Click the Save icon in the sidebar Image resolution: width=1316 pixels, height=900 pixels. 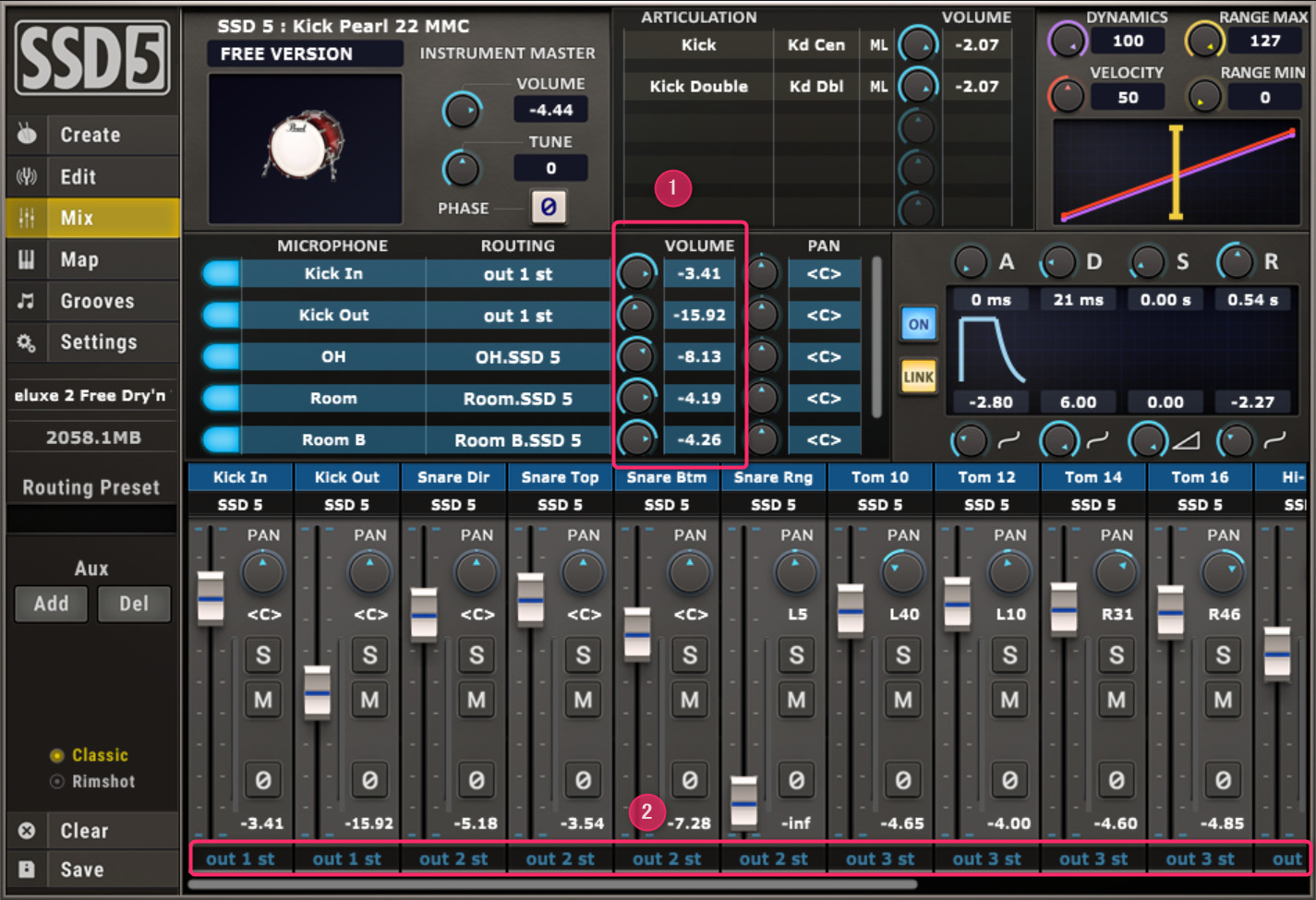click(x=25, y=869)
